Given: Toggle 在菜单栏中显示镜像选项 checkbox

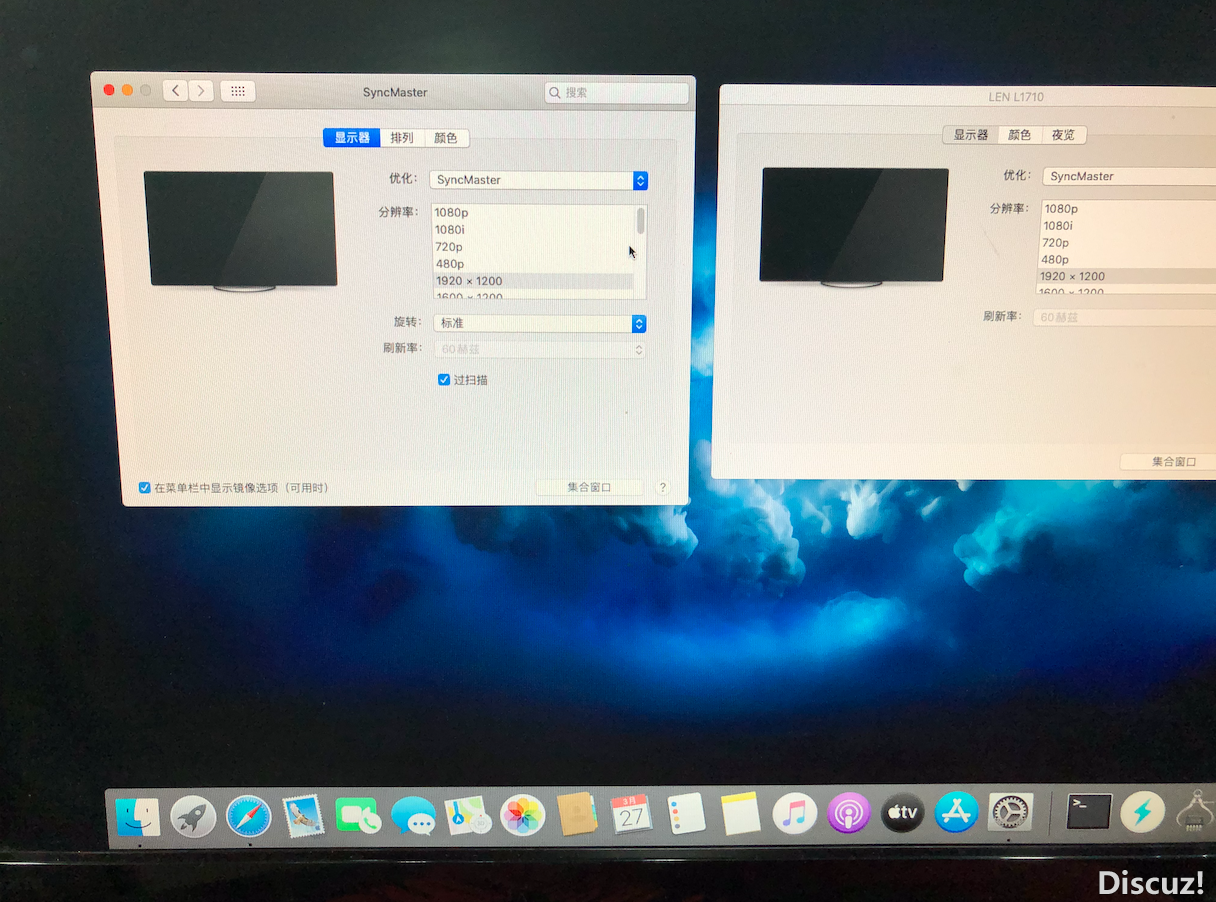Looking at the screenshot, I should tap(144, 488).
